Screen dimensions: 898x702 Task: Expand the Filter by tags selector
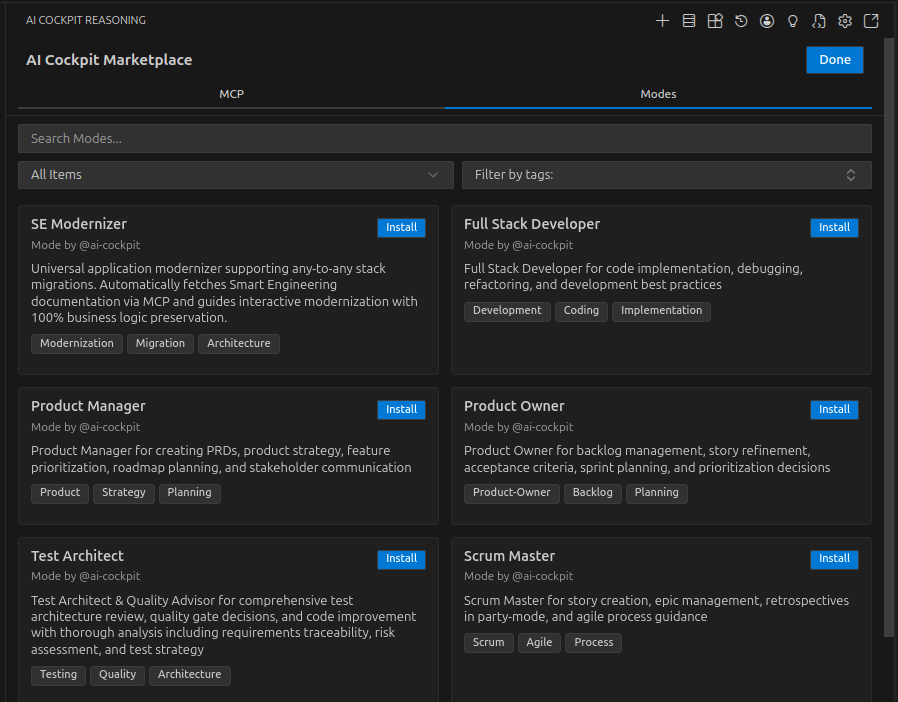tap(667, 174)
